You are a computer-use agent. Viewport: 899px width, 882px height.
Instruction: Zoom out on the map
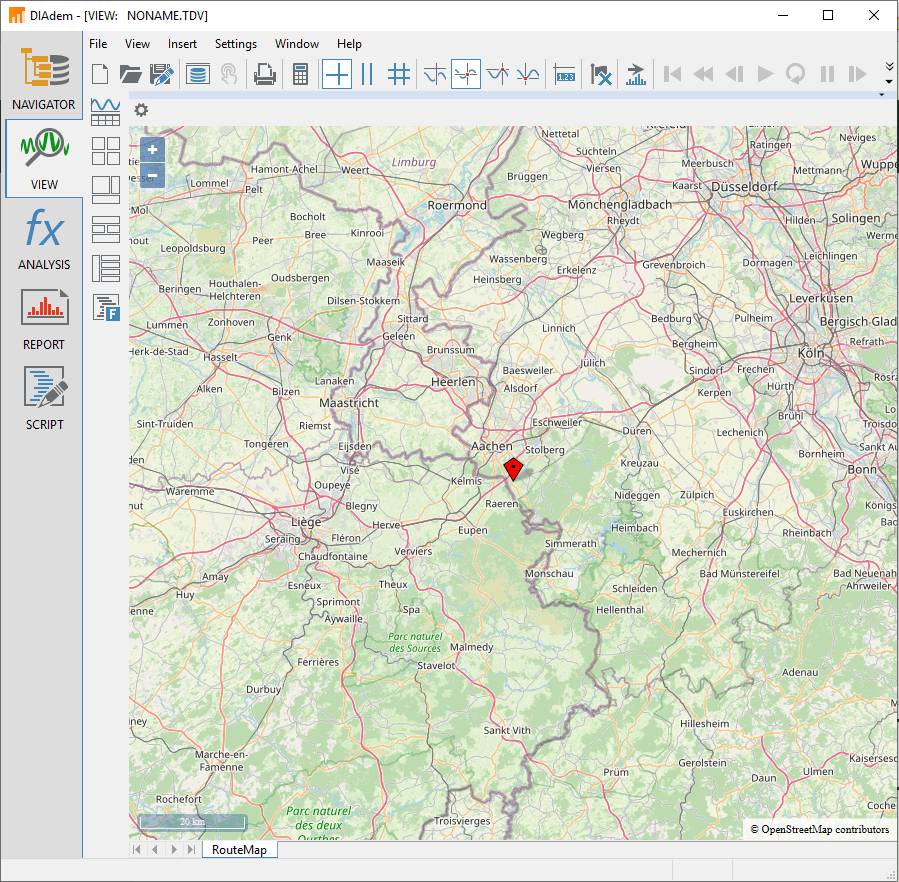pyautogui.click(x=153, y=175)
